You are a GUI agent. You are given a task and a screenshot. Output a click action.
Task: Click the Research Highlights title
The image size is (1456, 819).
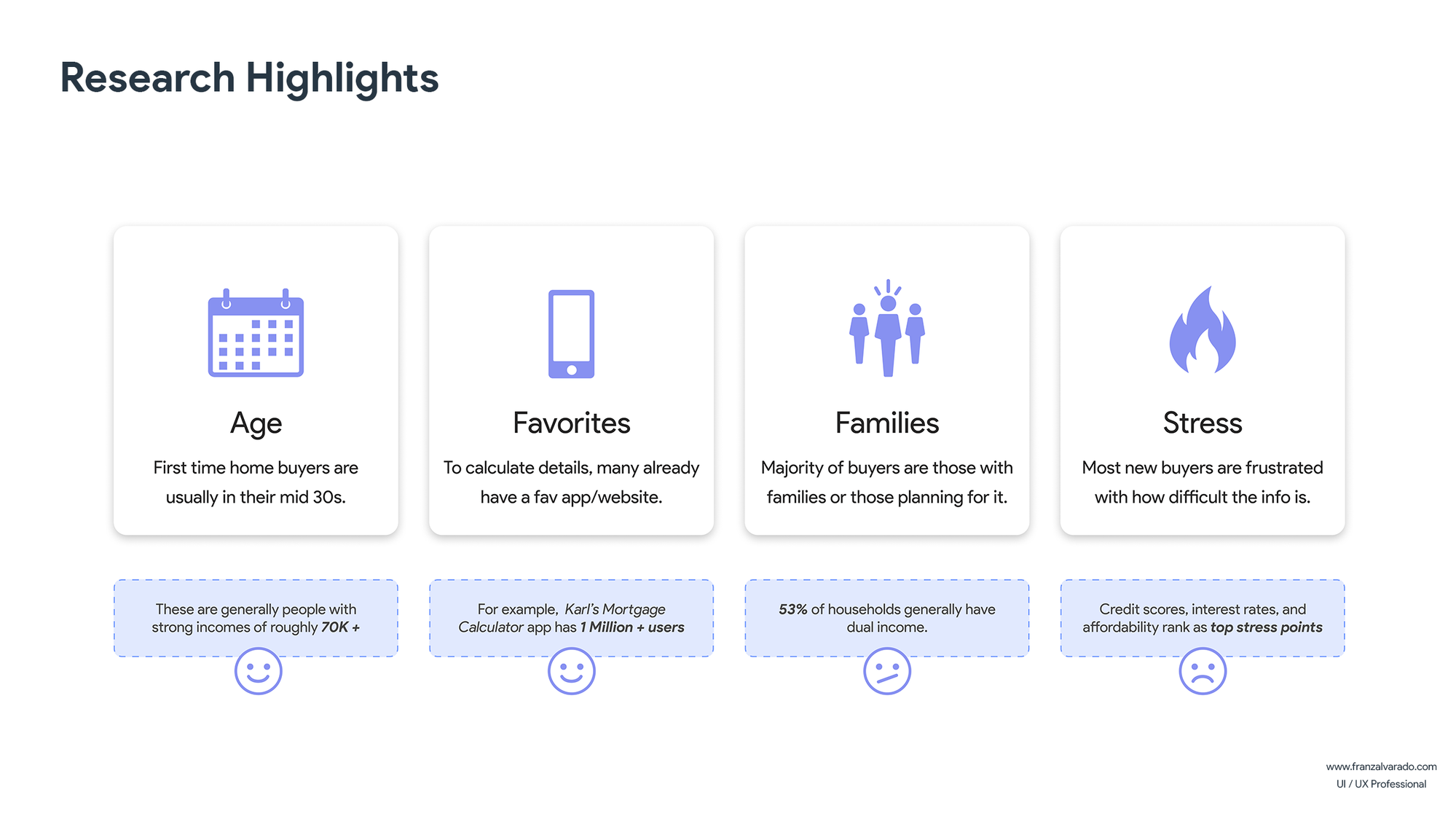[x=249, y=78]
